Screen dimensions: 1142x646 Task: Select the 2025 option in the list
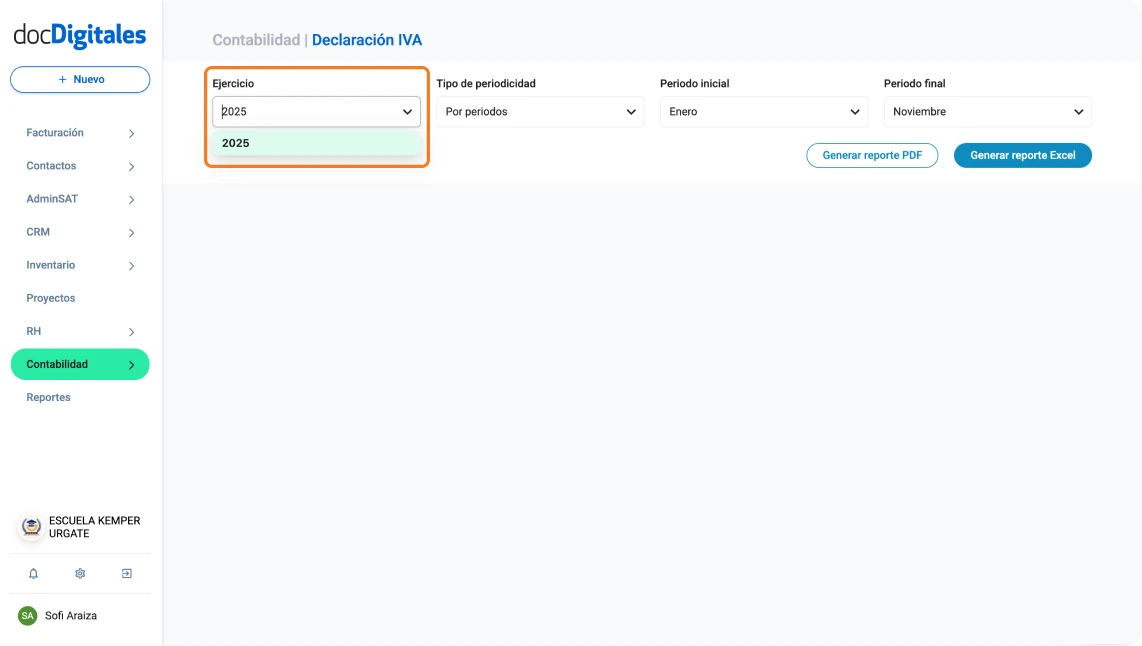tap(316, 143)
